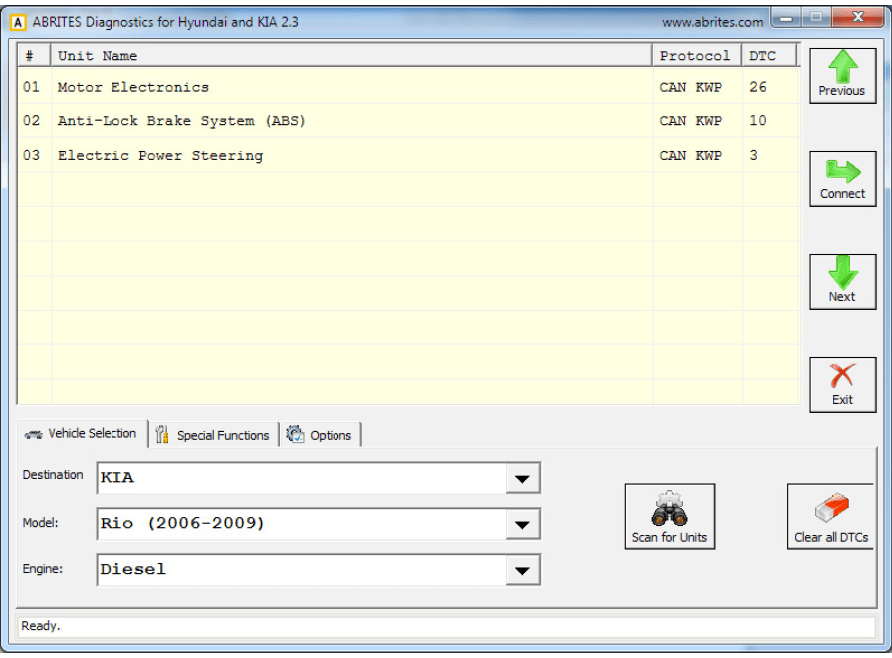Select the Vehicle Selection tab
This screenshot has width=892, height=658.
click(82, 433)
